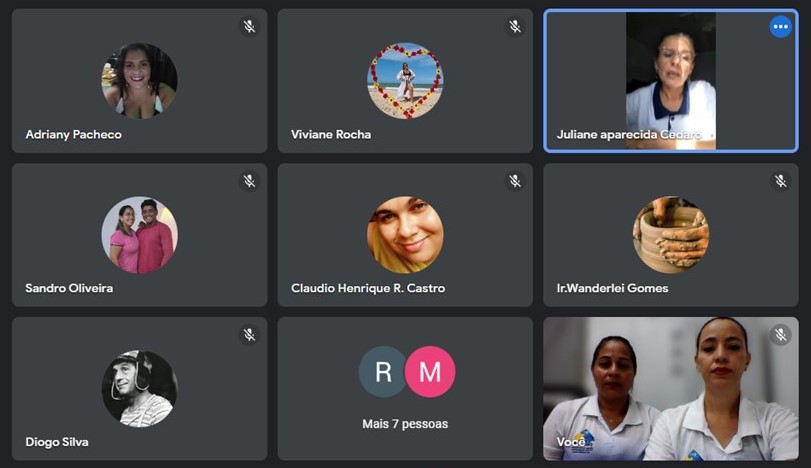Viewport: 811px width, 468px height.
Task: Click muted mic icon on Diogo Silva tile
Action: coord(249,335)
